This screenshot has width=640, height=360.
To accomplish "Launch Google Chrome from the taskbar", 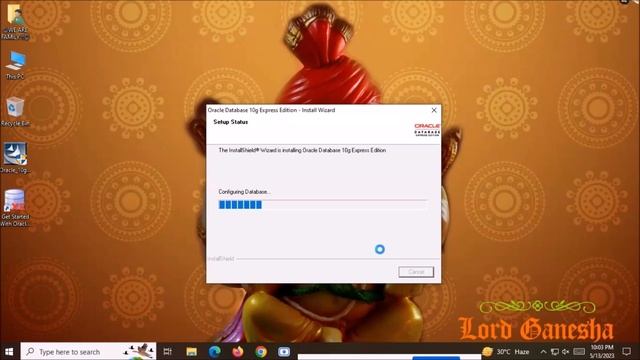I will coord(261,351).
